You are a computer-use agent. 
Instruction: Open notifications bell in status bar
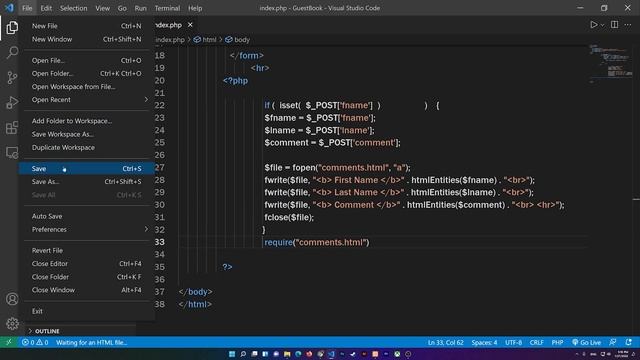pyautogui.click(x=629, y=342)
